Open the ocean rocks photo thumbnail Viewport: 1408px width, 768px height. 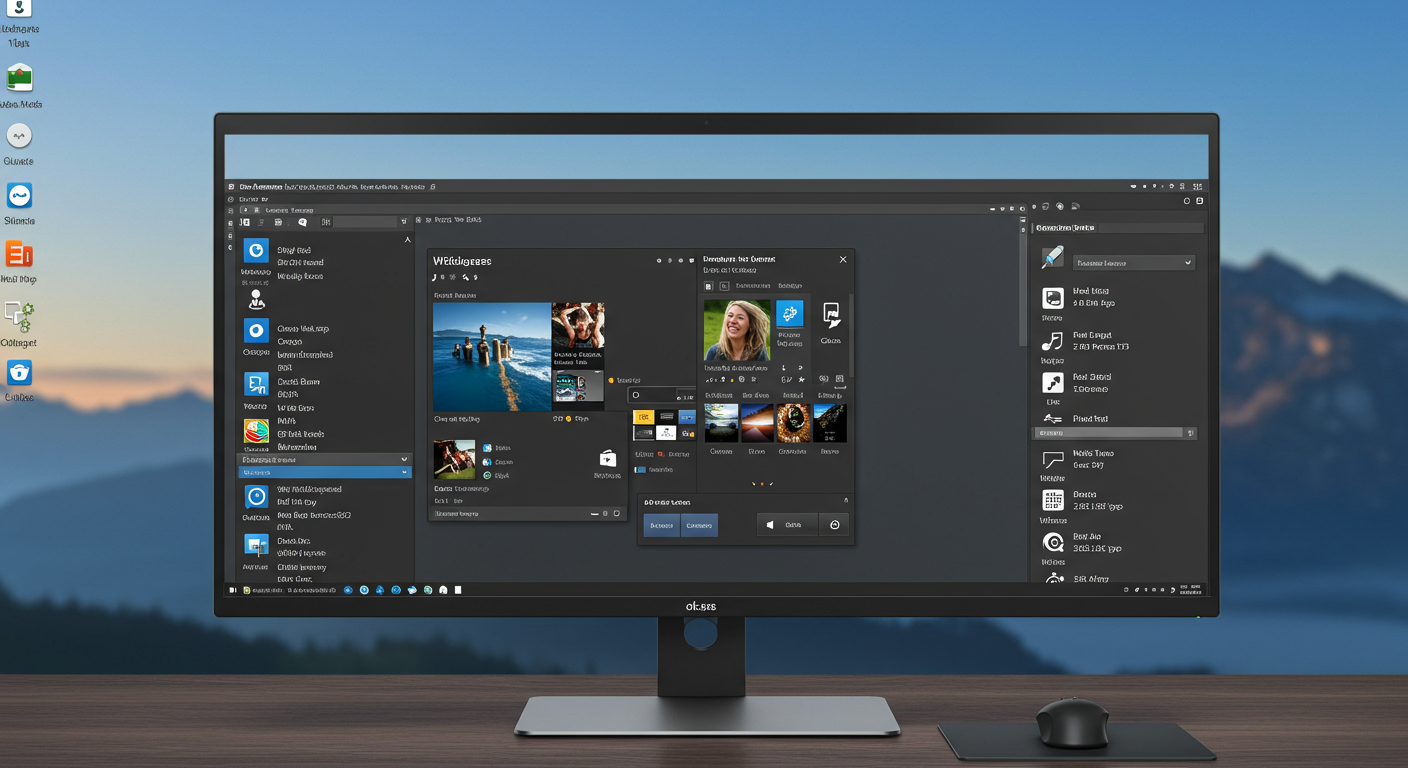click(x=491, y=357)
